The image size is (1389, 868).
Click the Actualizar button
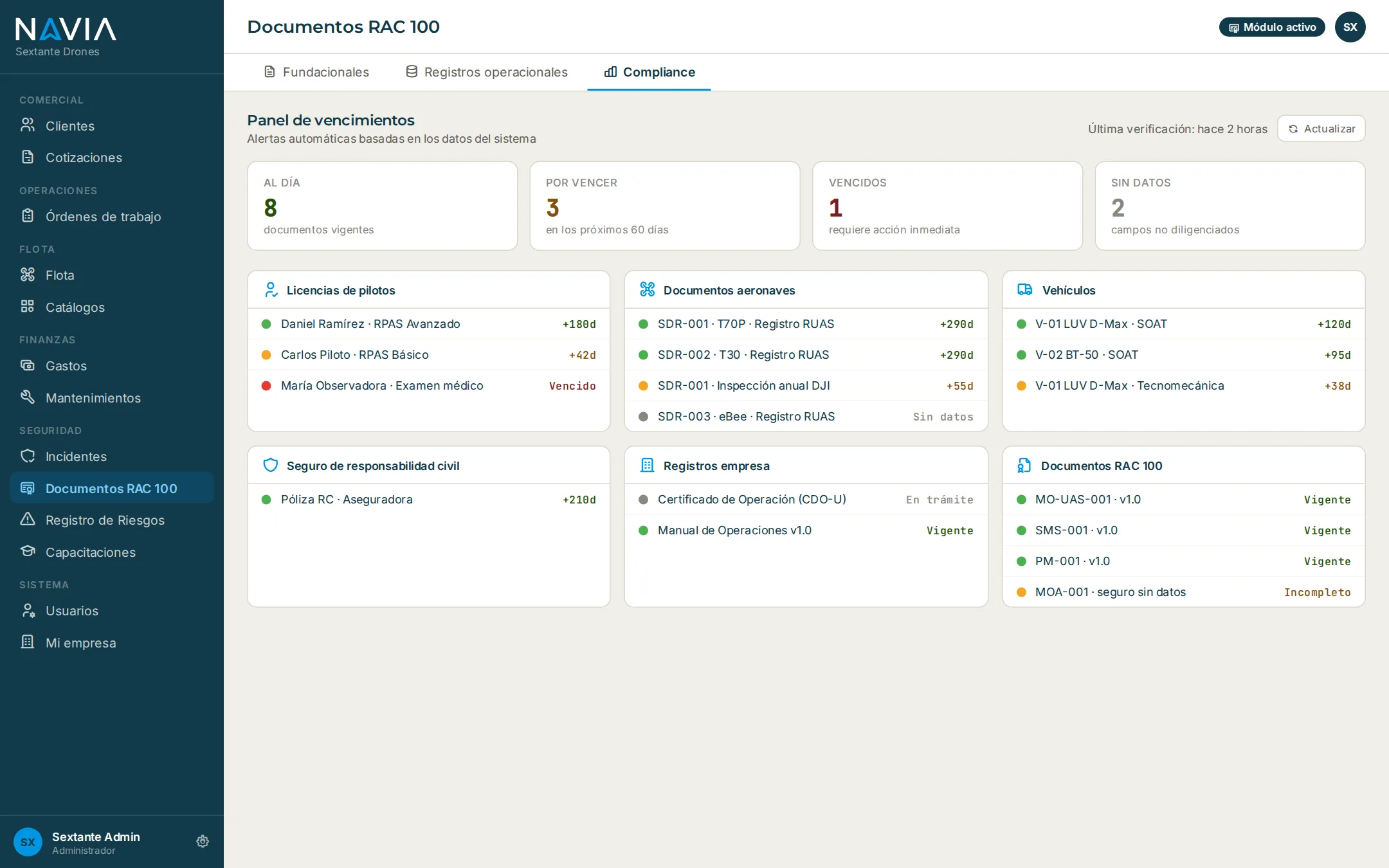1321,129
